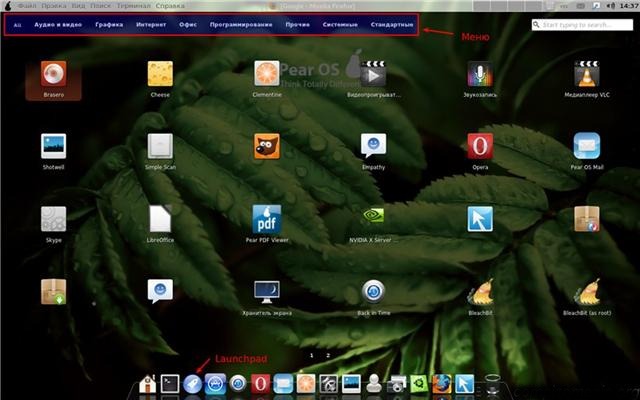Open the Файл menu
The width and height of the screenshot is (640, 400).
27,6
